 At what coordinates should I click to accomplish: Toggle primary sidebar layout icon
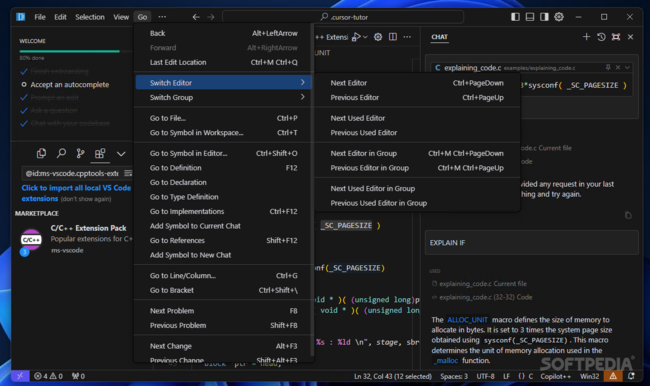point(515,17)
